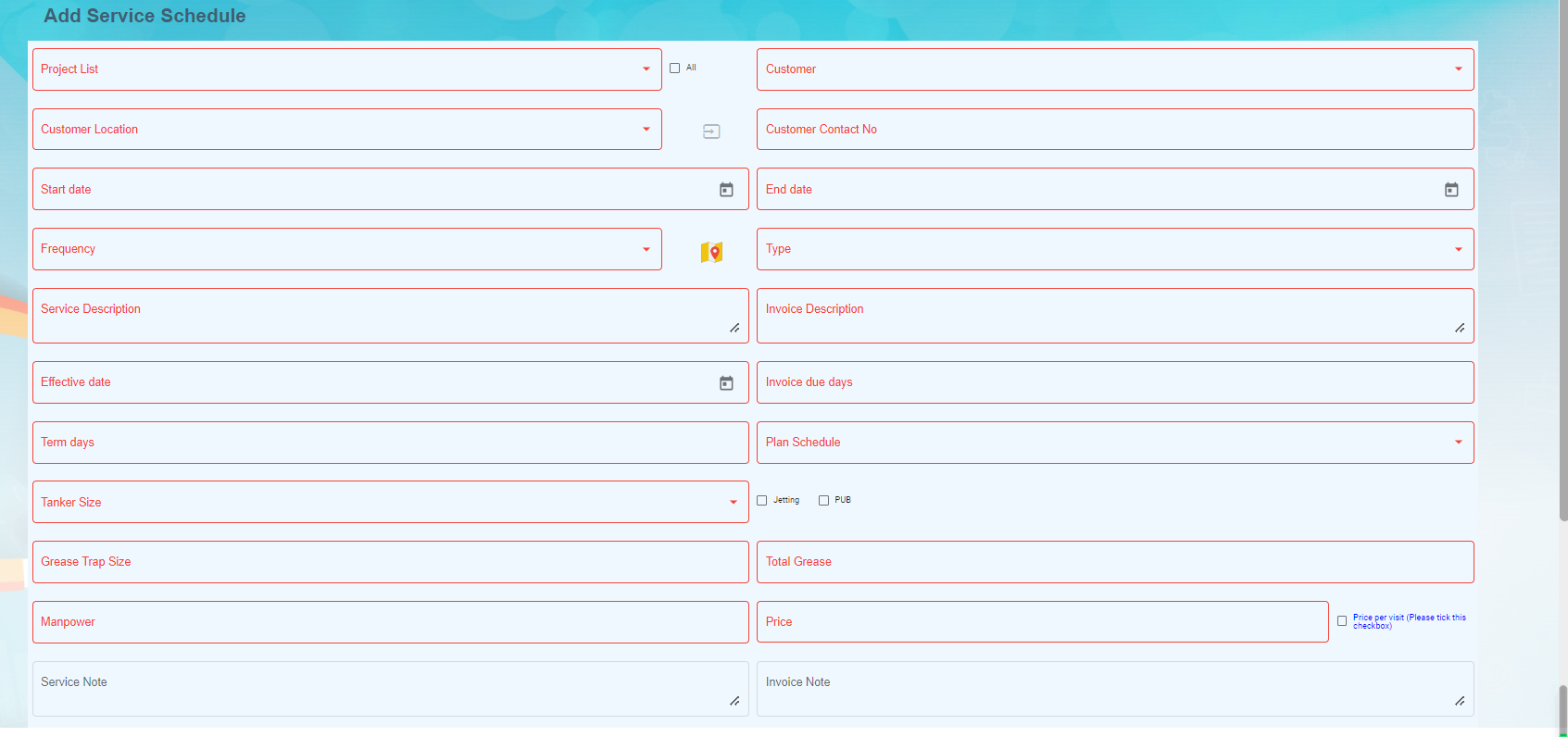Click the Service Description resize handle
1568x737 pixels.
click(x=734, y=328)
